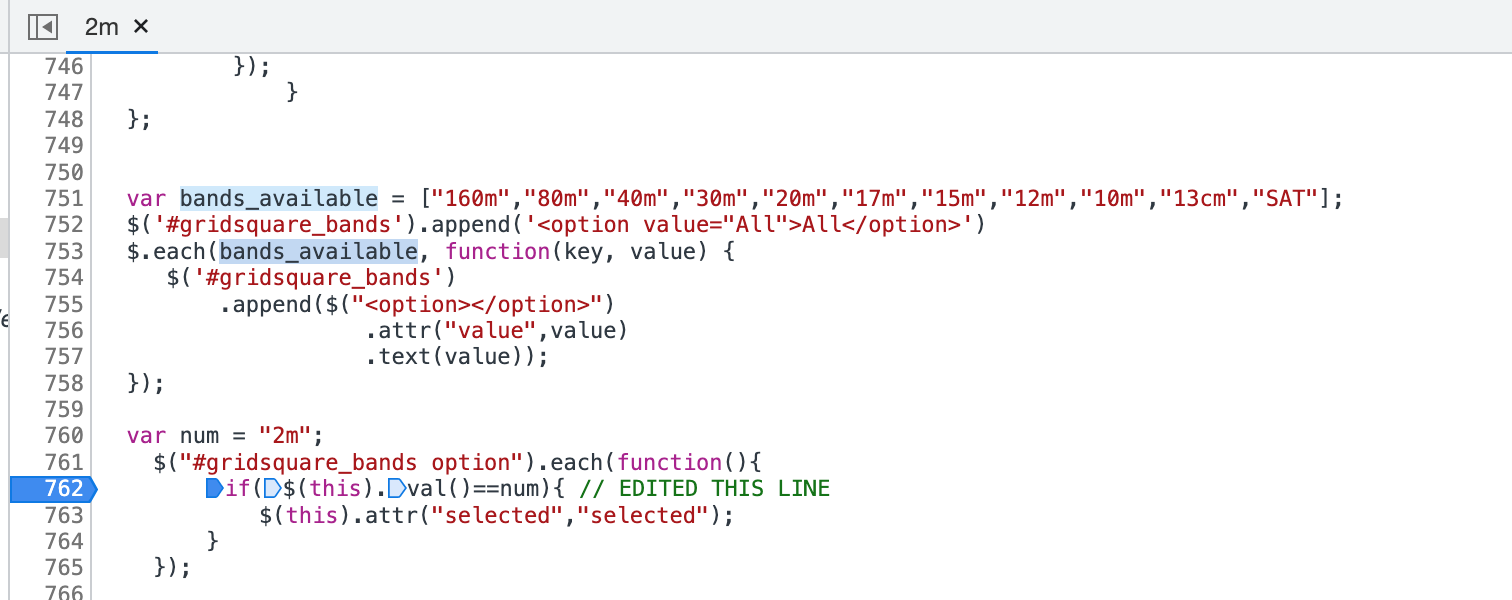Add a breakpoint on line 760
The width and height of the screenshot is (1512, 600).
point(66,435)
